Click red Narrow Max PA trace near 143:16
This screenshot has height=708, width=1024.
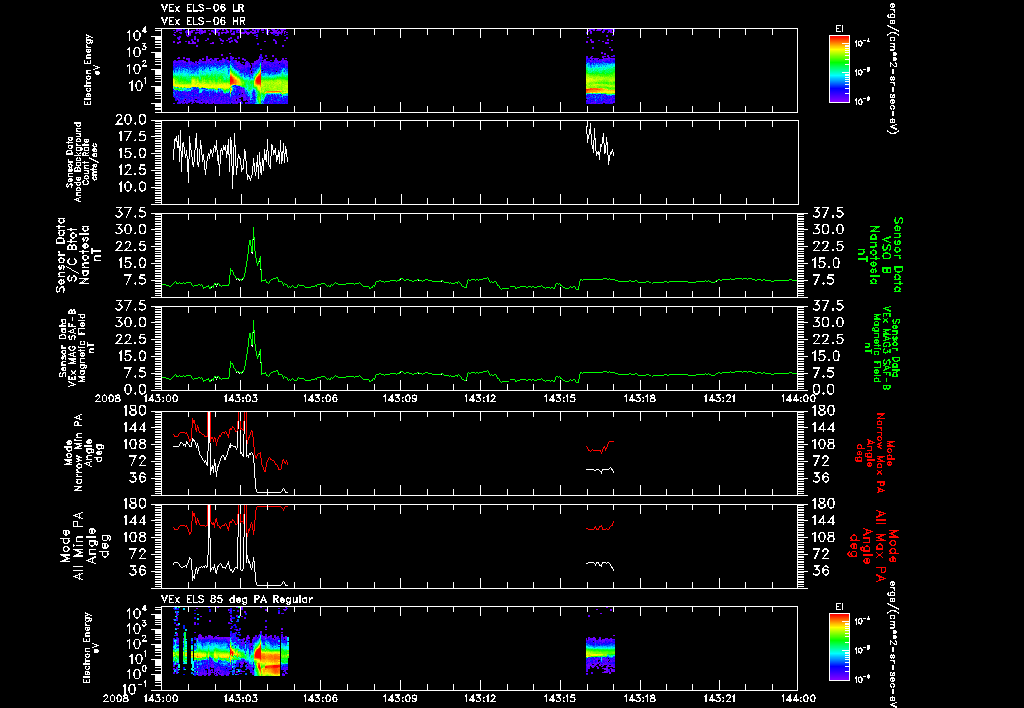pos(600,447)
